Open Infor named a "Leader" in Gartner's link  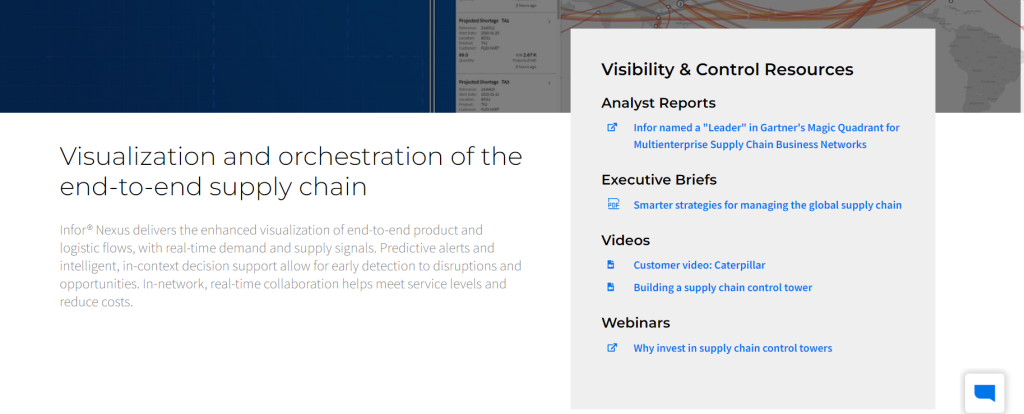766,136
